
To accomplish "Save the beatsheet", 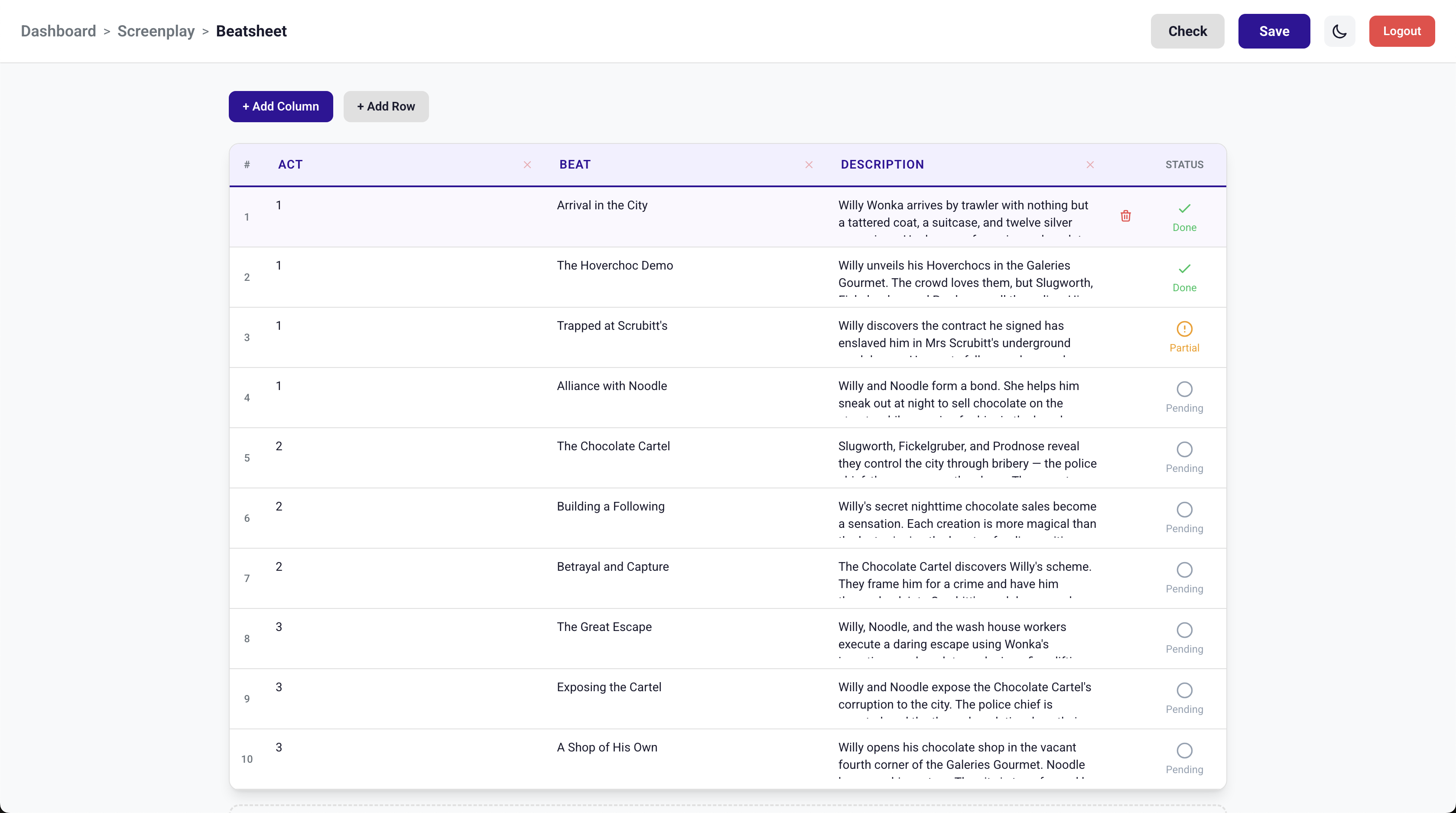I will click(1274, 31).
